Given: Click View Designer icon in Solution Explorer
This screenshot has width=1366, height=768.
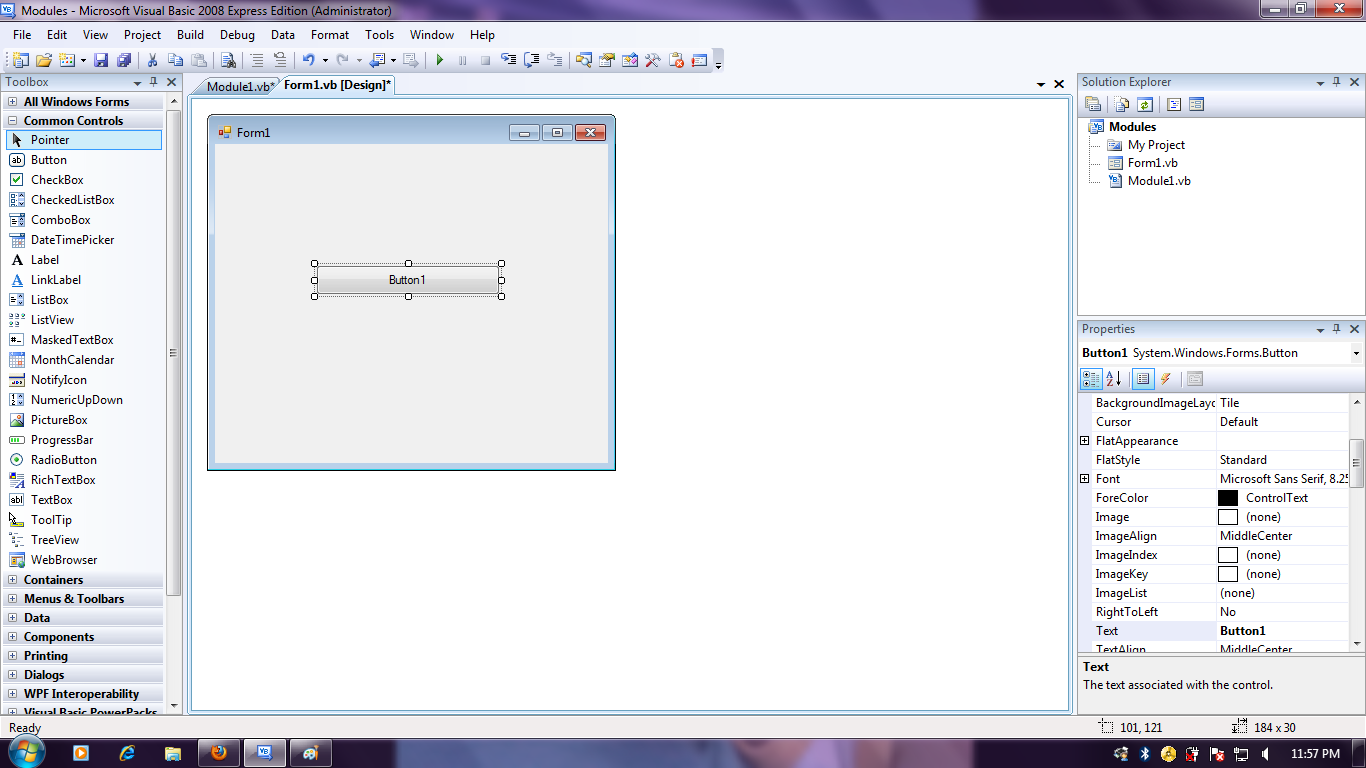Looking at the screenshot, I should coord(1196,104).
